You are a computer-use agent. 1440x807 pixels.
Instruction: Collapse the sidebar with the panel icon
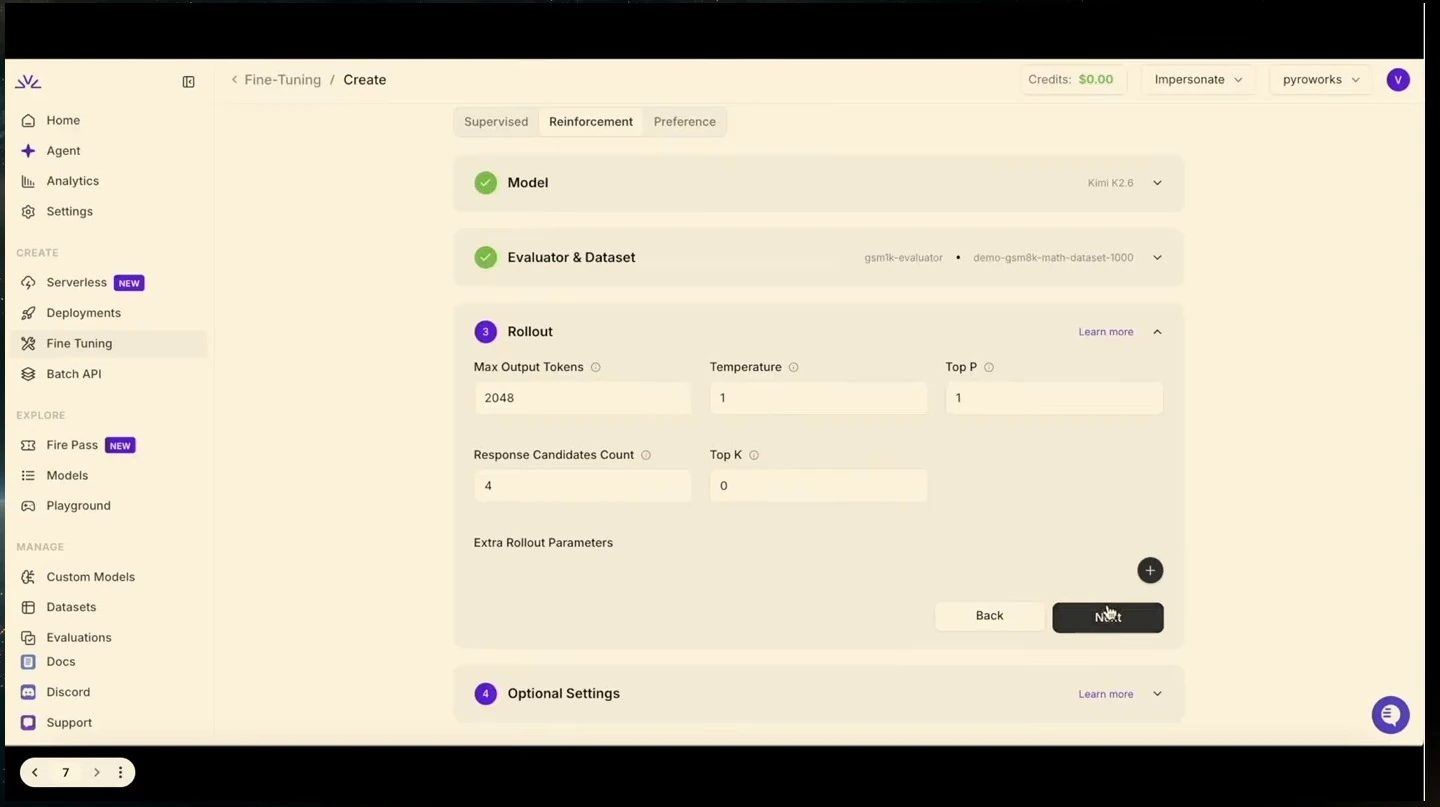pyautogui.click(x=188, y=82)
